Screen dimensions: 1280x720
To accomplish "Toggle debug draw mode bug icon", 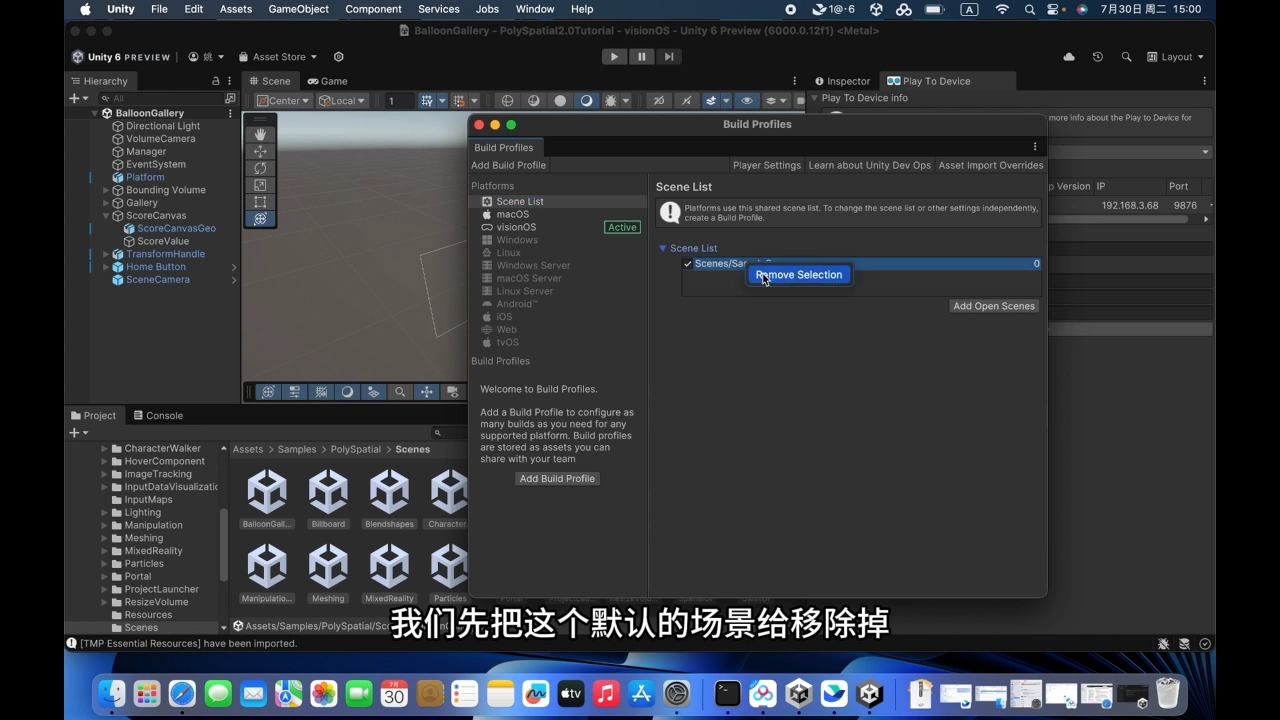I will (610, 100).
